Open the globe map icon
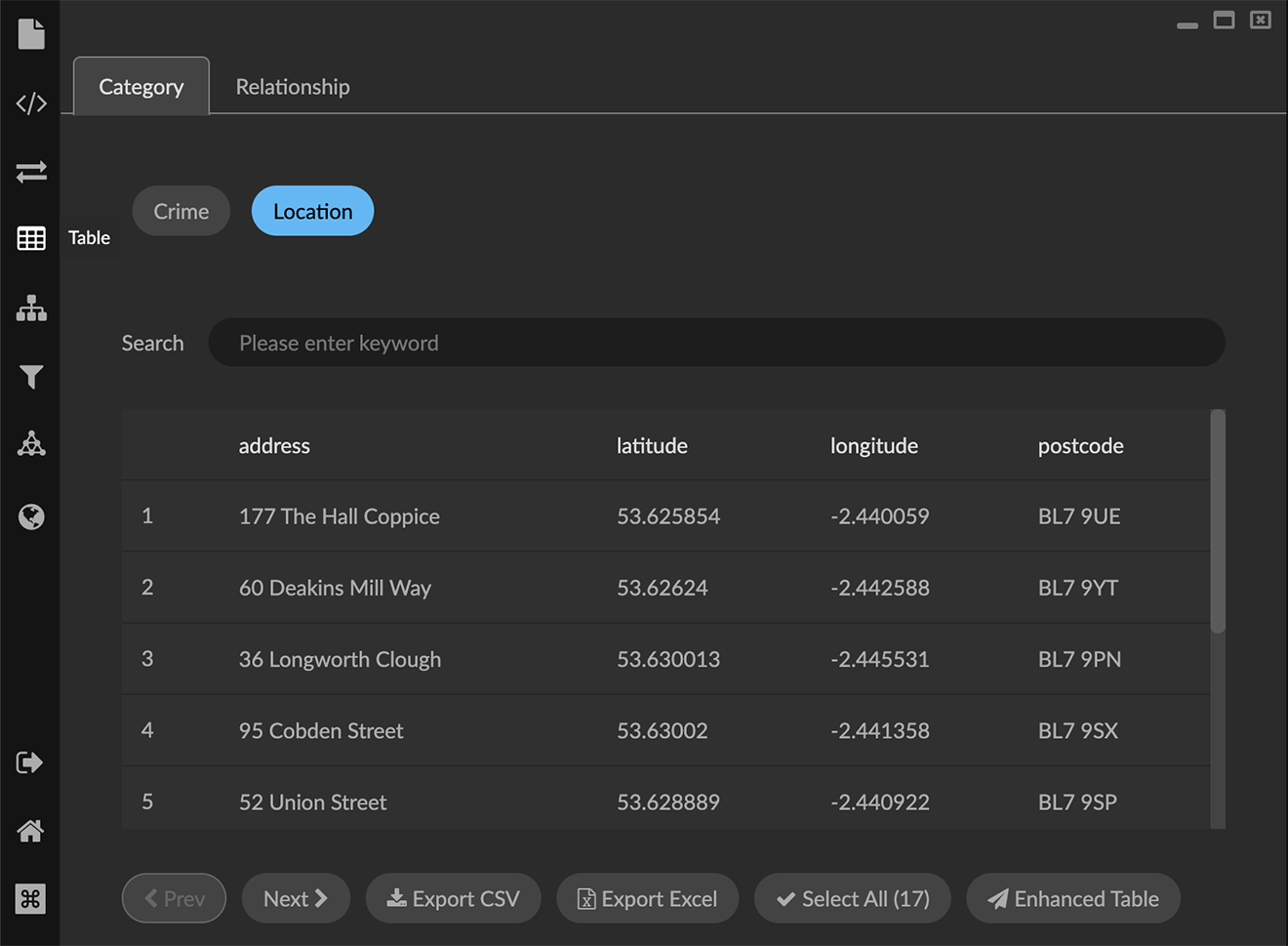The width and height of the screenshot is (1288, 946). pyautogui.click(x=31, y=516)
